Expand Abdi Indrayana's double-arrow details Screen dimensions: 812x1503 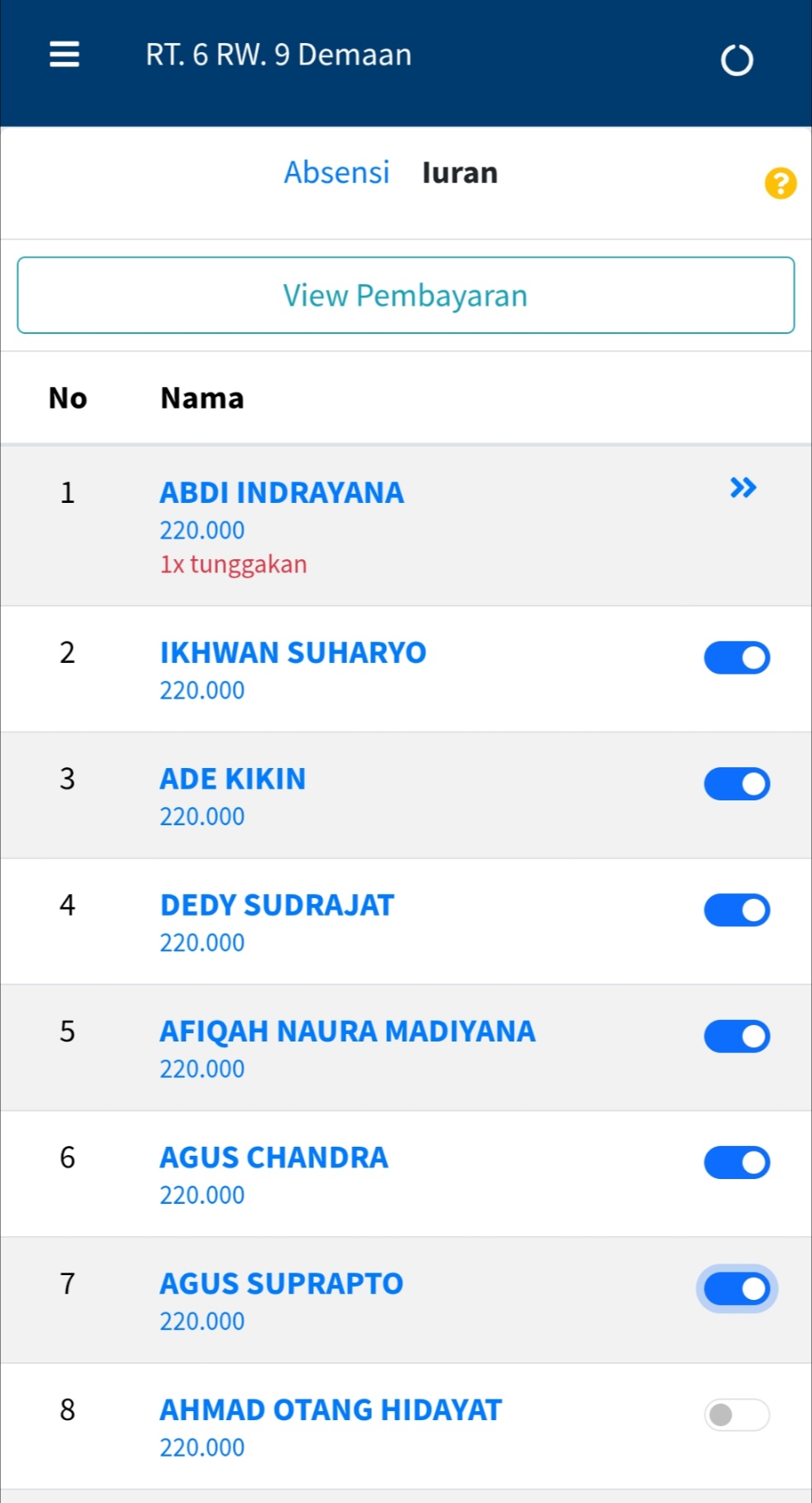pyautogui.click(x=743, y=488)
